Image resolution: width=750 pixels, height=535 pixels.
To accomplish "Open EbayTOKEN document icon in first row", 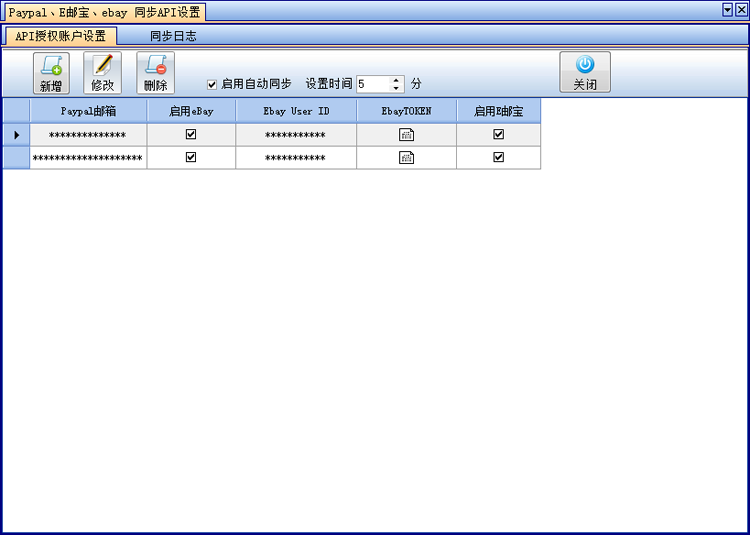I will [407, 135].
